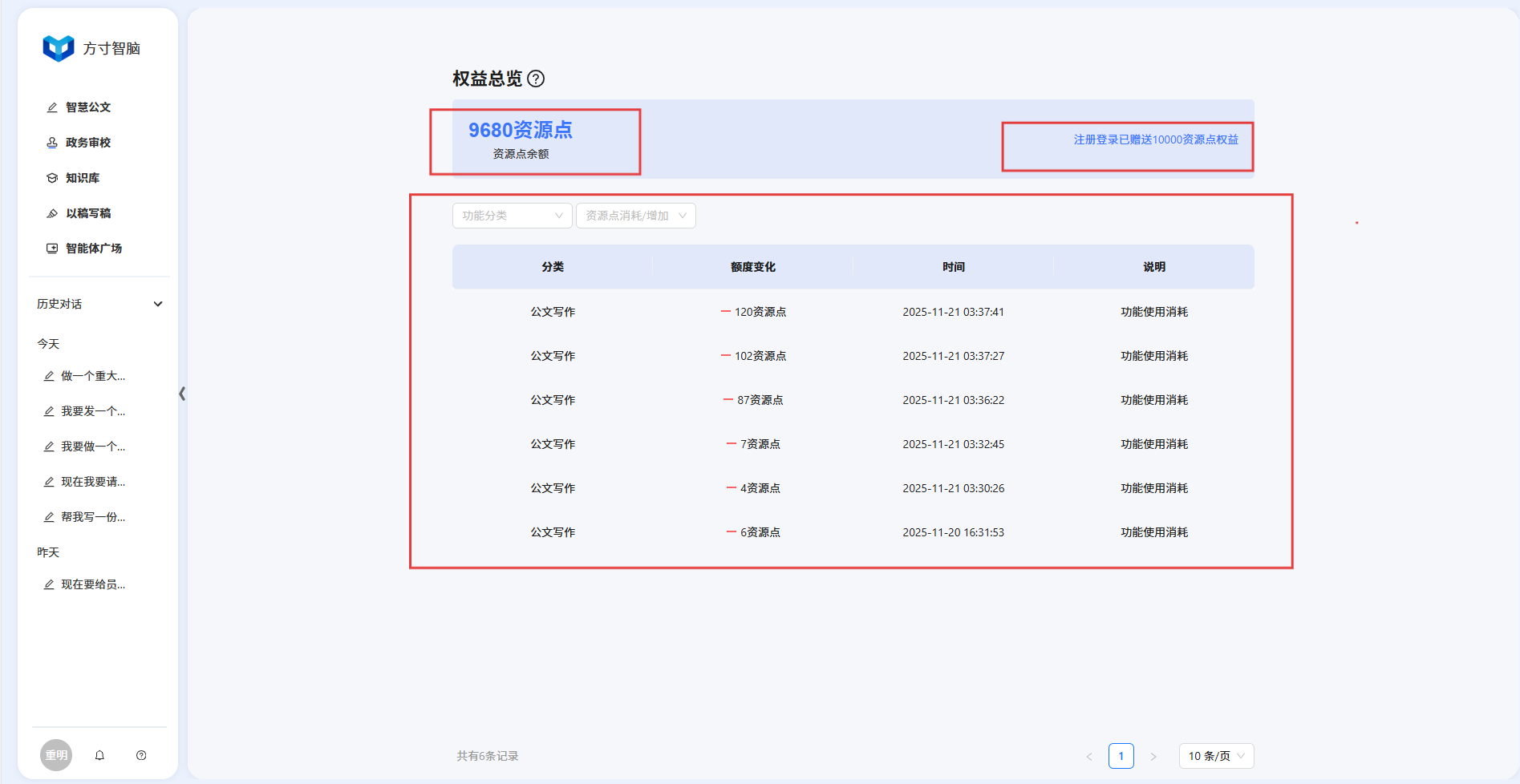Open the 做一个重大... history conversation
Image resolution: width=1520 pixels, height=784 pixels.
coord(92,376)
